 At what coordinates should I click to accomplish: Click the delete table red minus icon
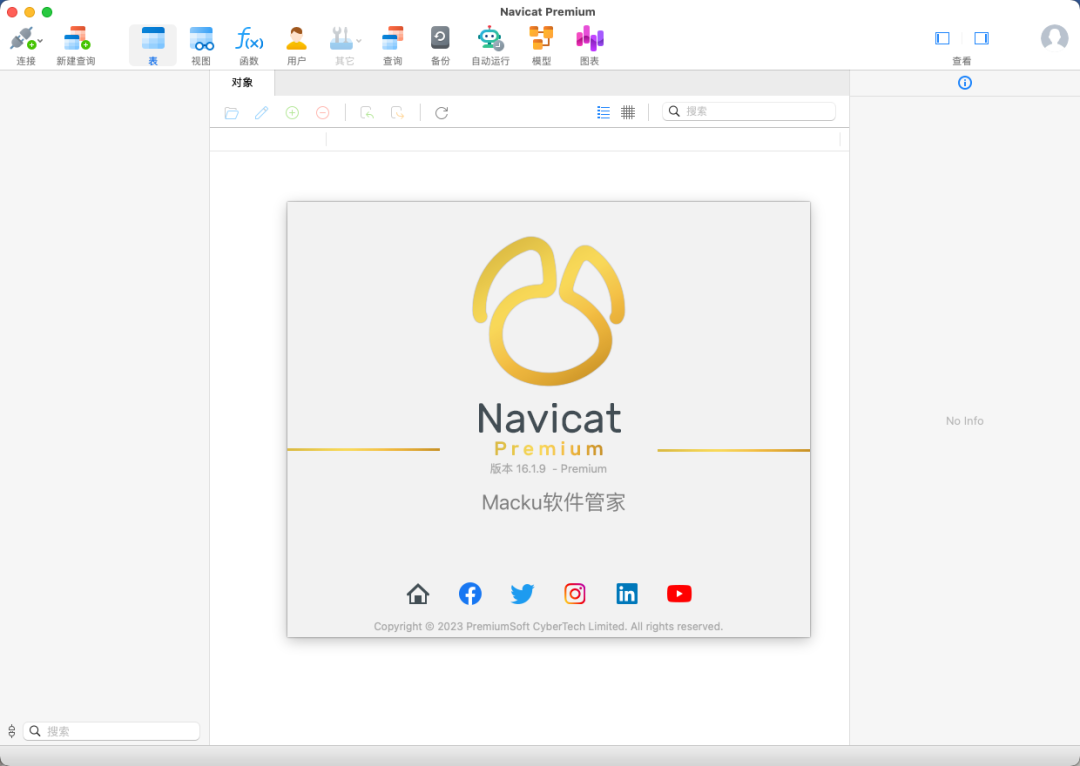click(x=322, y=113)
